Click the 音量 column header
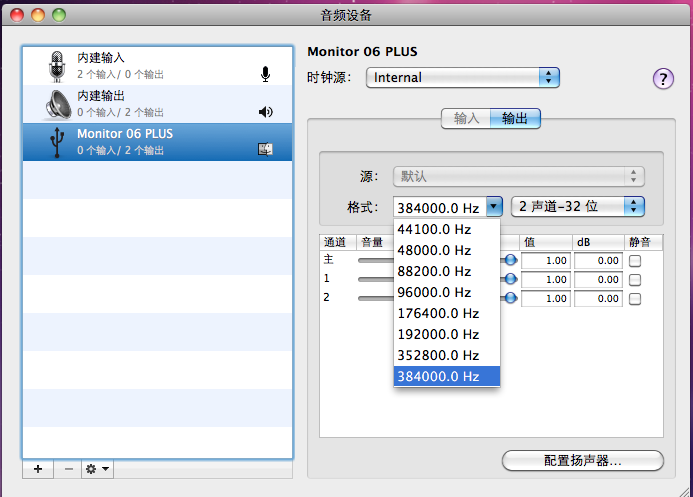This screenshot has height=497, width=693. (375, 242)
